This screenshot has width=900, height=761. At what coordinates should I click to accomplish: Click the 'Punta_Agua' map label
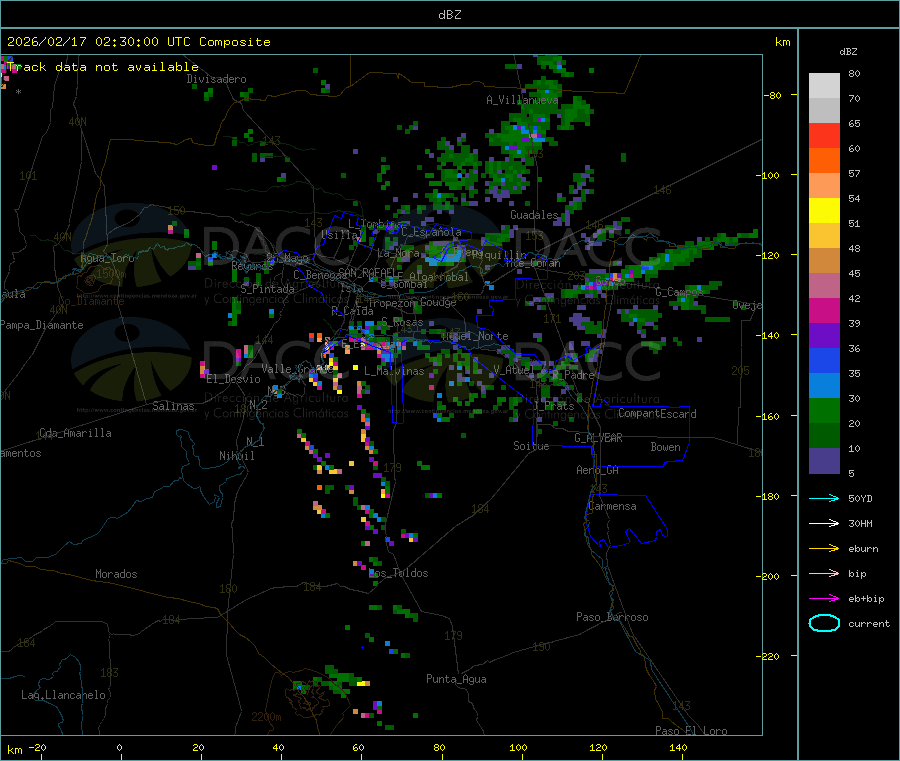tap(456, 679)
